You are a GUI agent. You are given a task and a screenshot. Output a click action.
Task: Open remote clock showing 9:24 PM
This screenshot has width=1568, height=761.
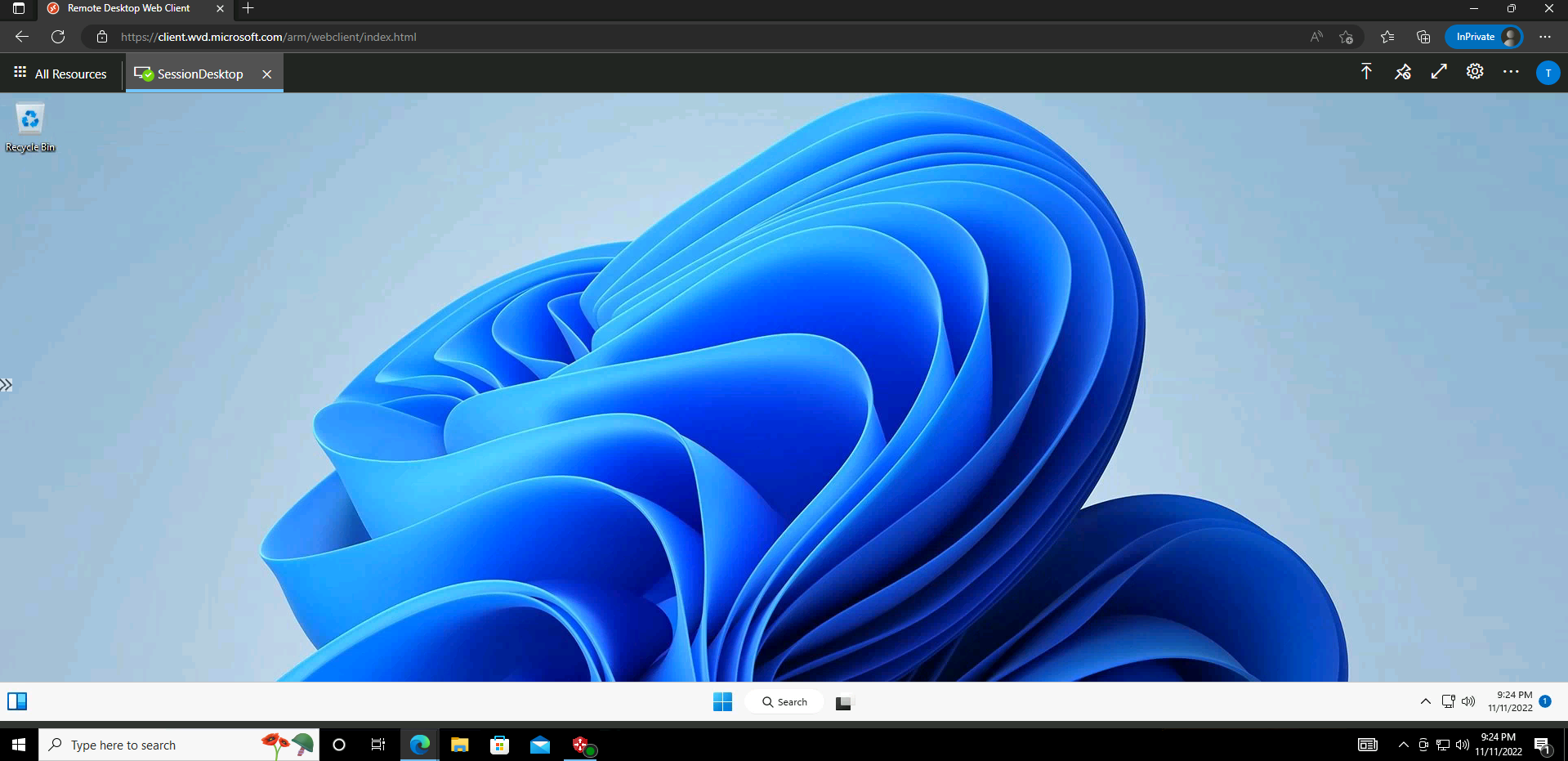1510,701
